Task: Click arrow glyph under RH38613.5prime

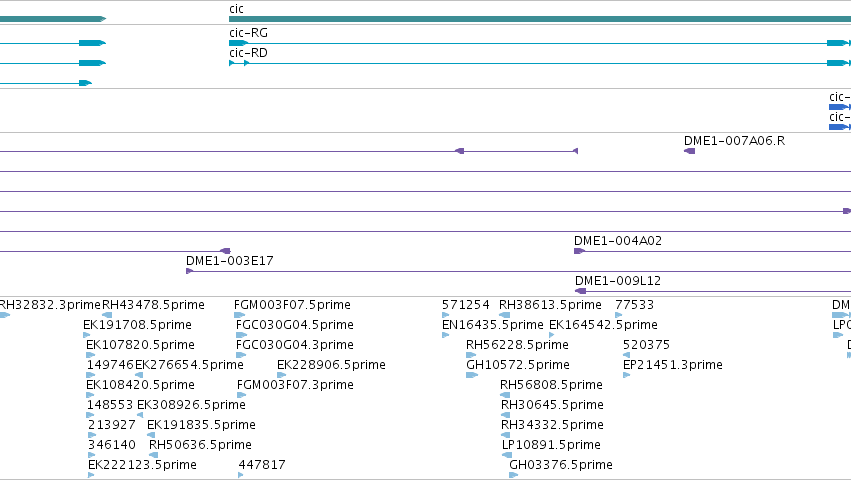Action: pyautogui.click(x=504, y=315)
